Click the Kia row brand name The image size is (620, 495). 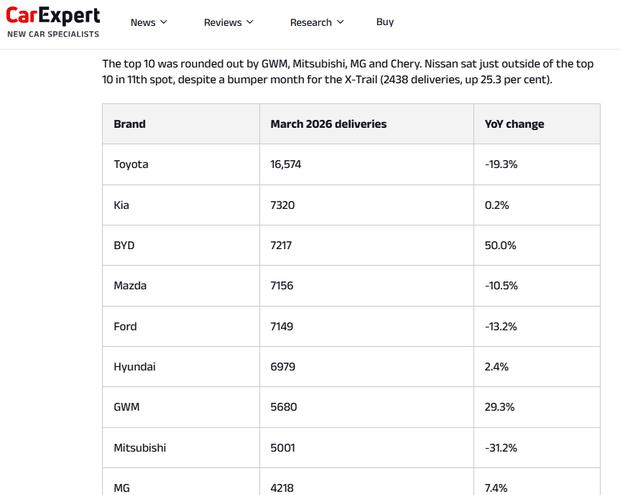click(122, 205)
